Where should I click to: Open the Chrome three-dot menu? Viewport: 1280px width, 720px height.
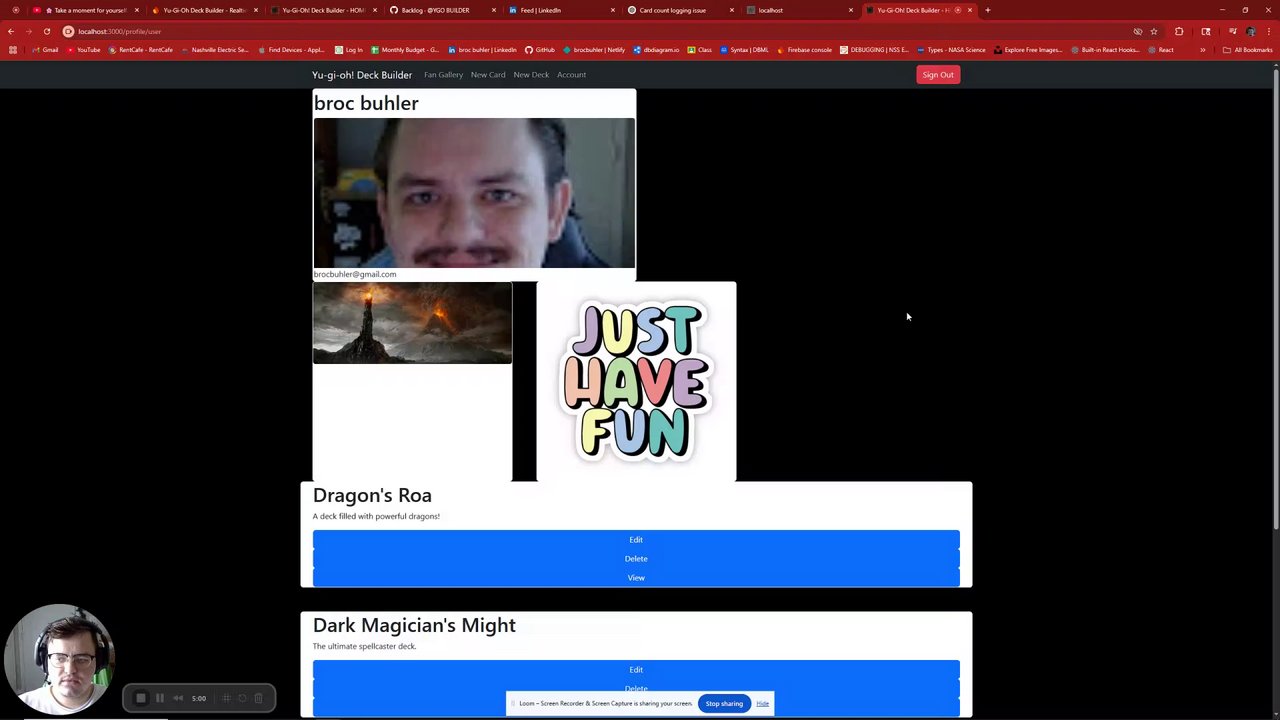(x=1268, y=31)
